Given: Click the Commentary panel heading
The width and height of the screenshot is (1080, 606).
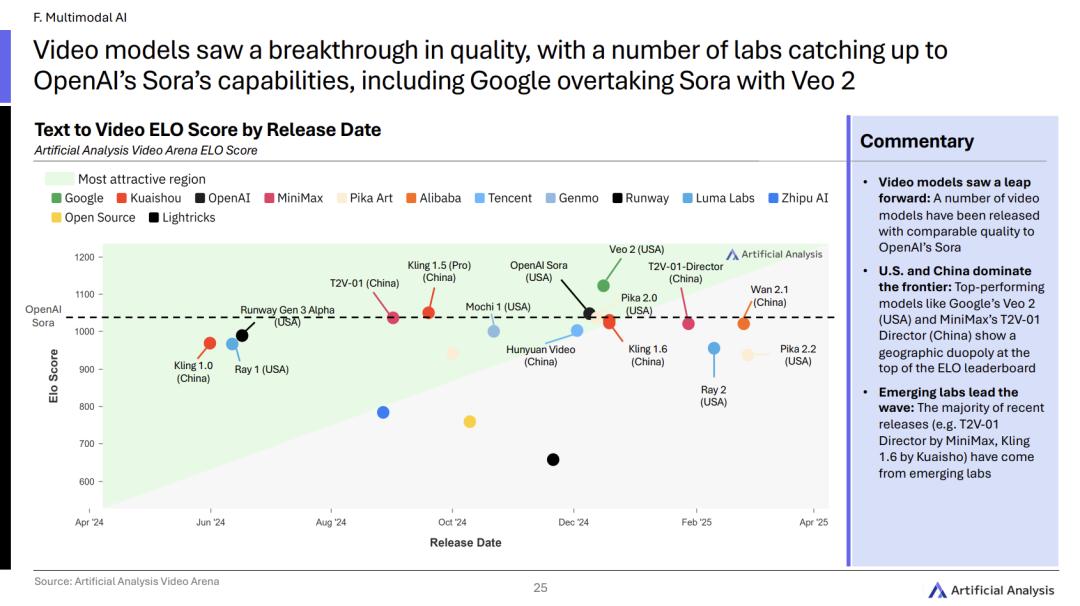Looking at the screenshot, I should click(x=917, y=141).
